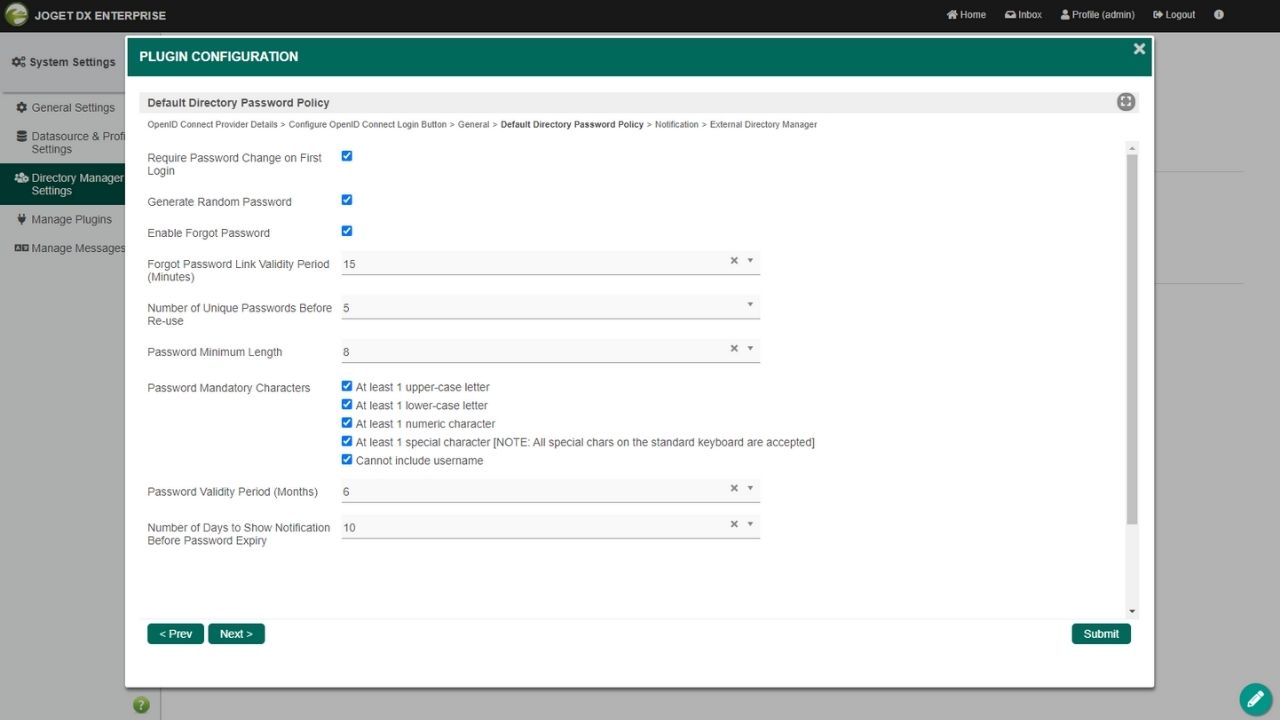Close the Plugin Configuration dialog
Viewport: 1280px width, 720px height.
coord(1139,49)
